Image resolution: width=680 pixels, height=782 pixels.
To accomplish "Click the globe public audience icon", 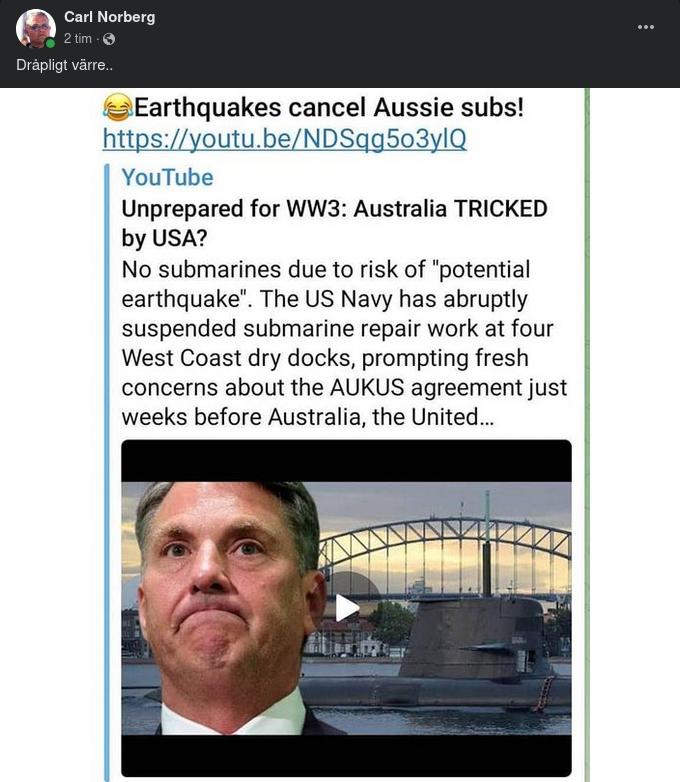I will click(x=109, y=39).
